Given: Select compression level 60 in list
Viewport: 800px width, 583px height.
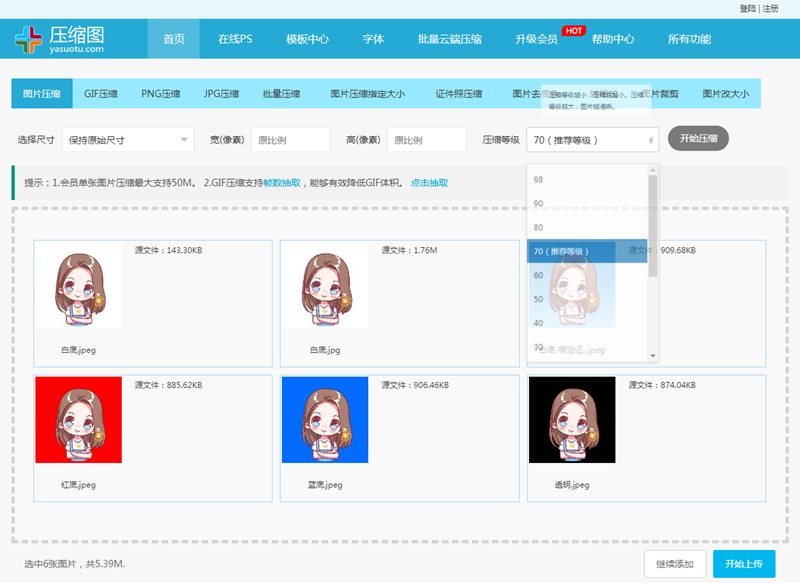Looking at the screenshot, I should (x=587, y=275).
